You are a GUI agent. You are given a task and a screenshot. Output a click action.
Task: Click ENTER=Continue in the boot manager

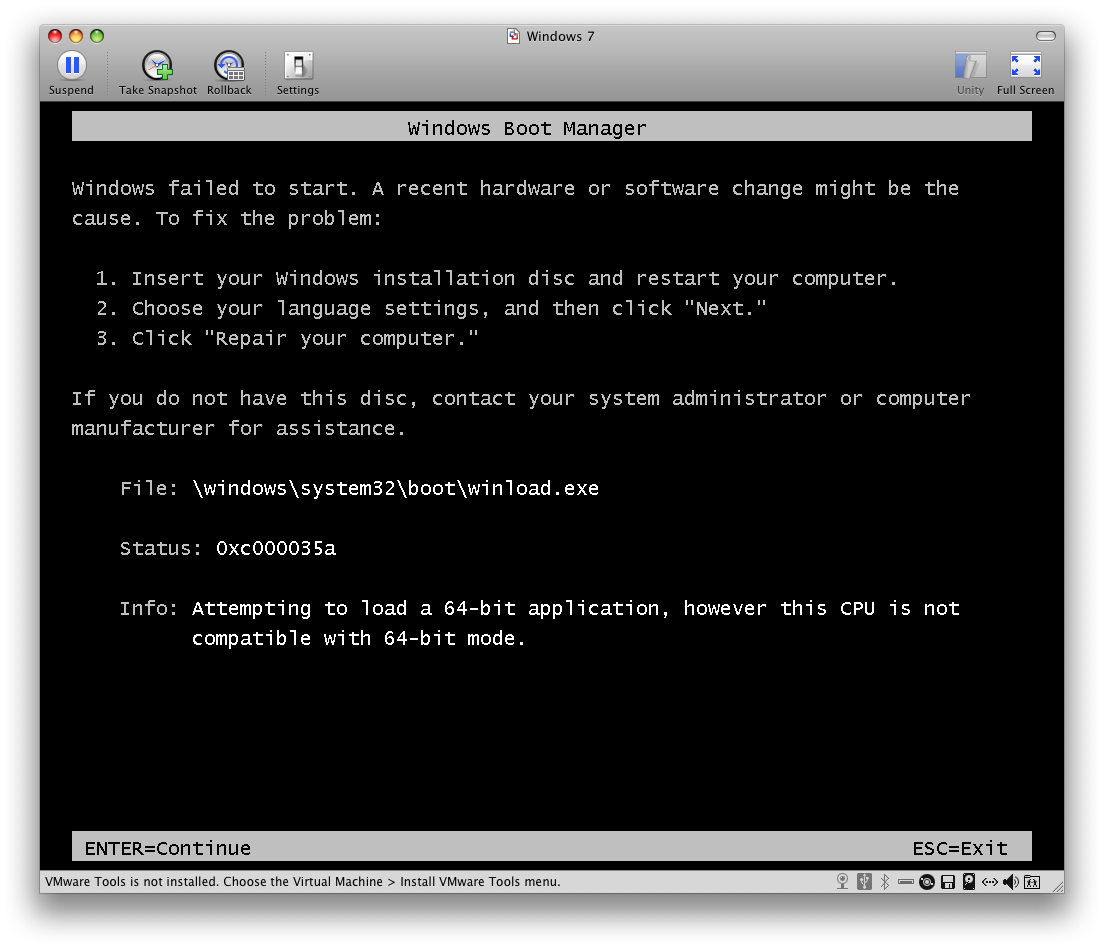click(168, 848)
